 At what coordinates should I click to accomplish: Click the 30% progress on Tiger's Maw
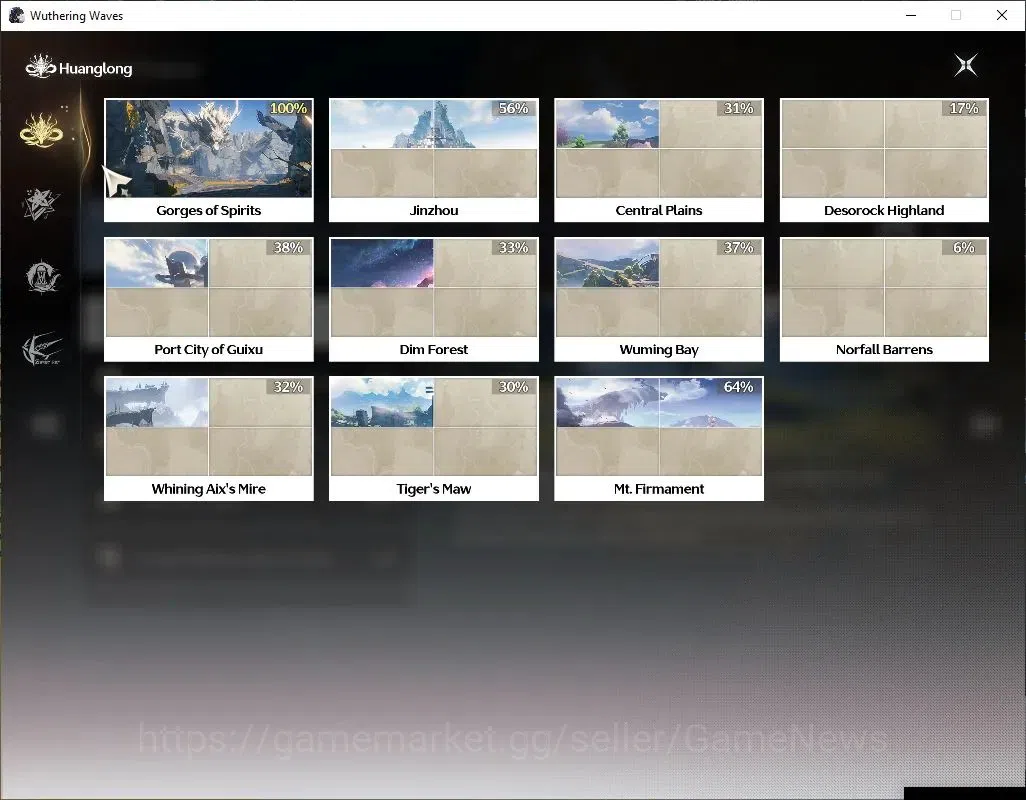click(514, 387)
